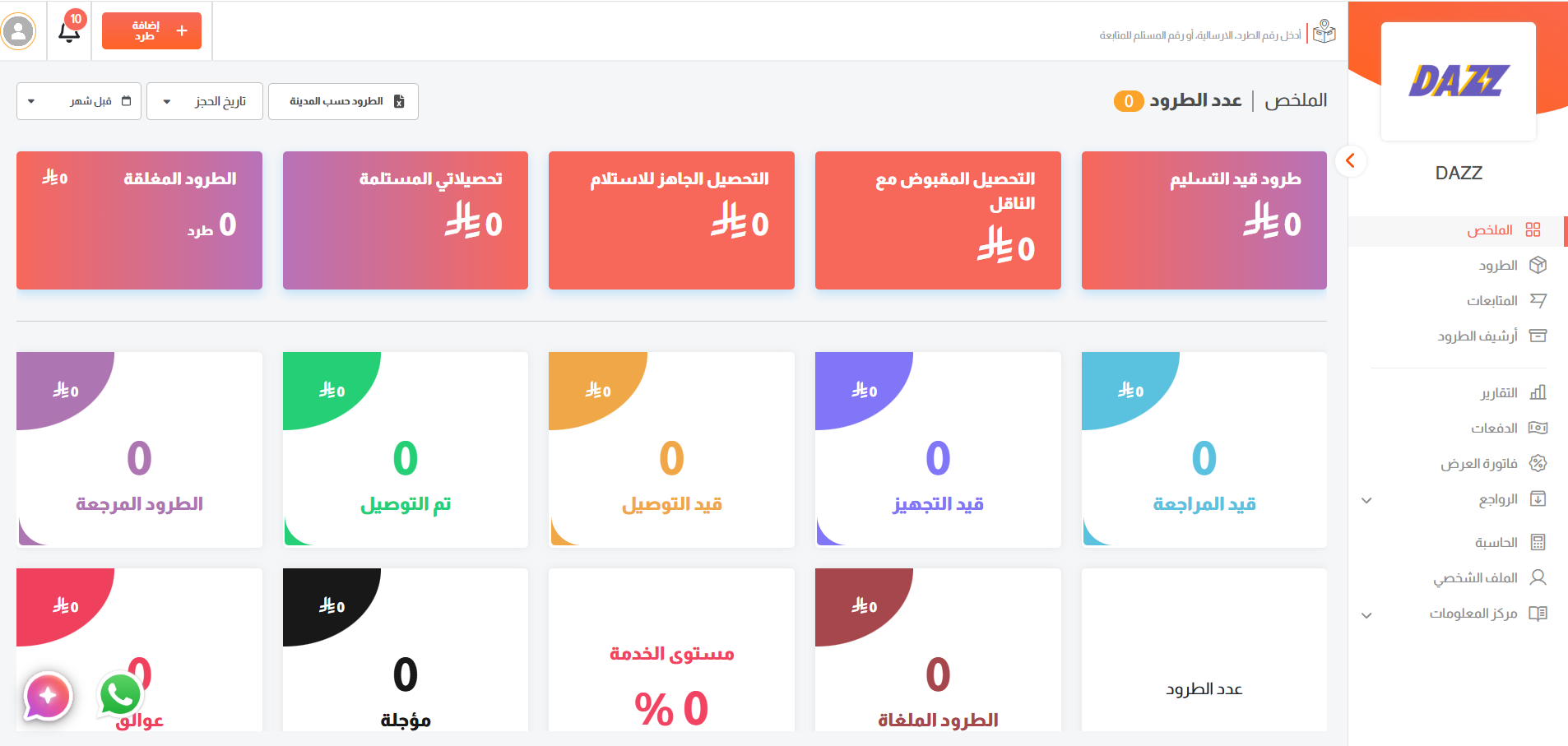Image resolution: width=1568 pixels, height=746 pixels.
Task: Select الملخص in the sidebar menu
Action: pos(1490,230)
